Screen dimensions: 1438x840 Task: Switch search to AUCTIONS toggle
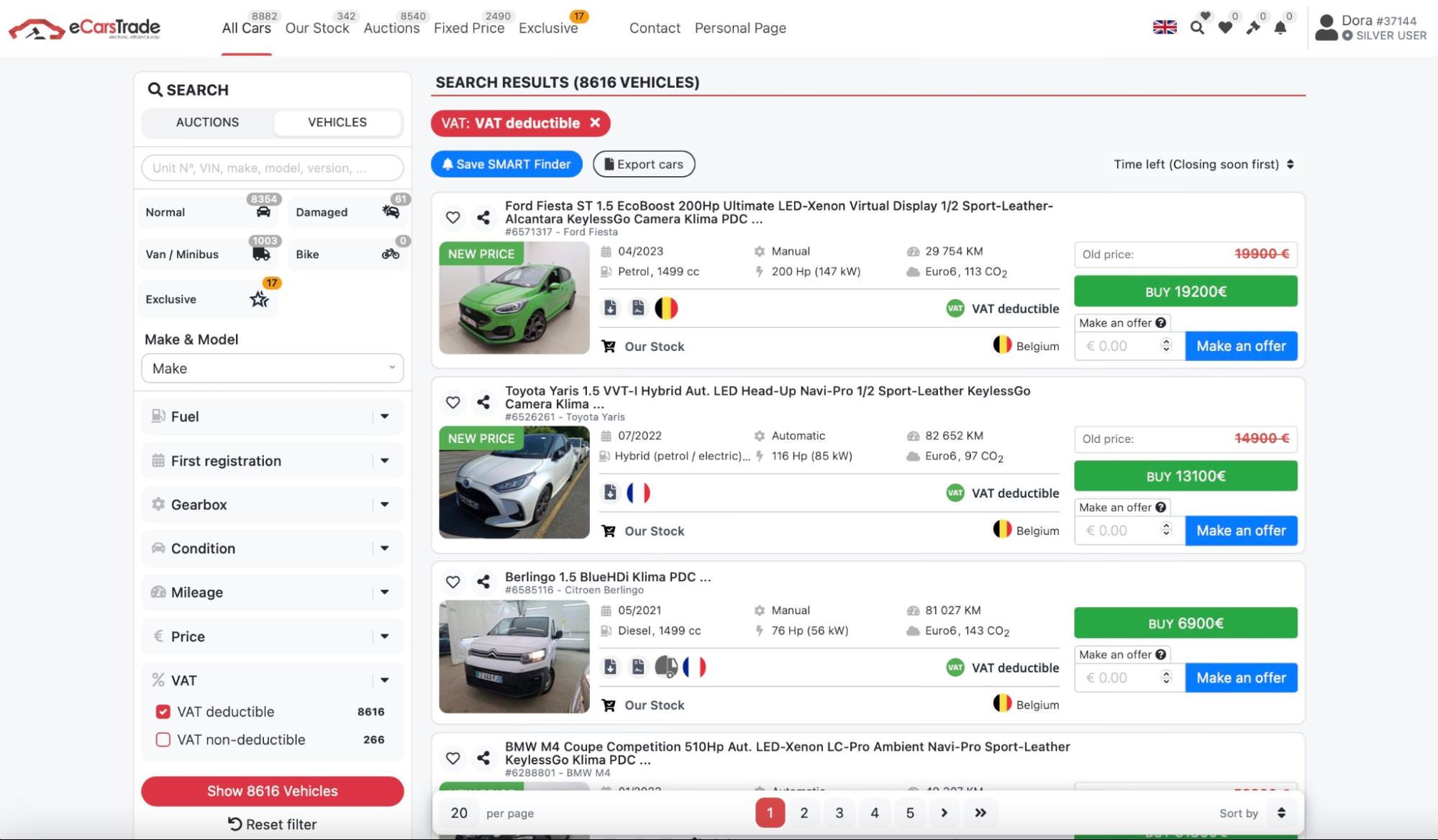tap(207, 122)
